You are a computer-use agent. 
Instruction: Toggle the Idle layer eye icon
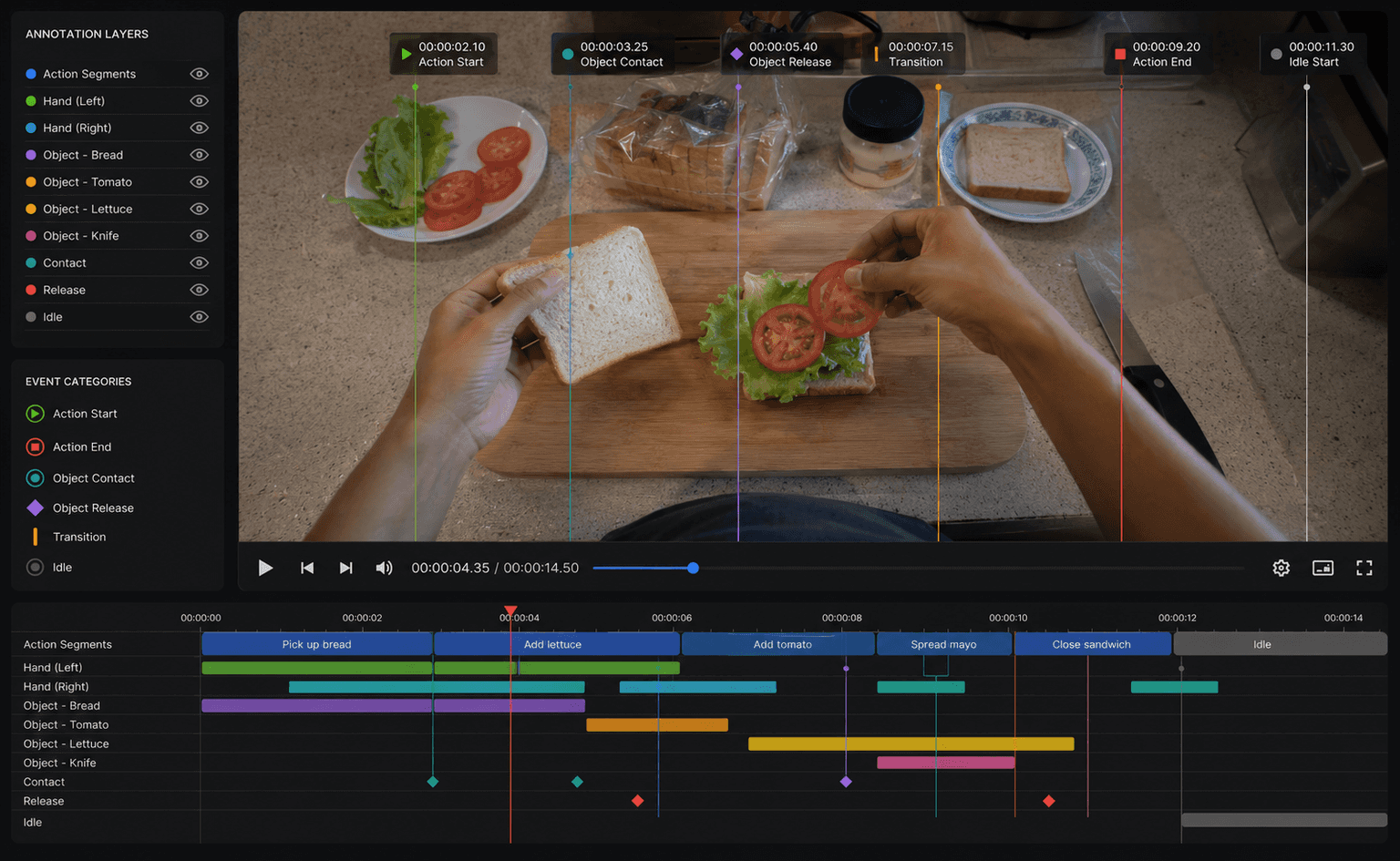click(x=199, y=317)
